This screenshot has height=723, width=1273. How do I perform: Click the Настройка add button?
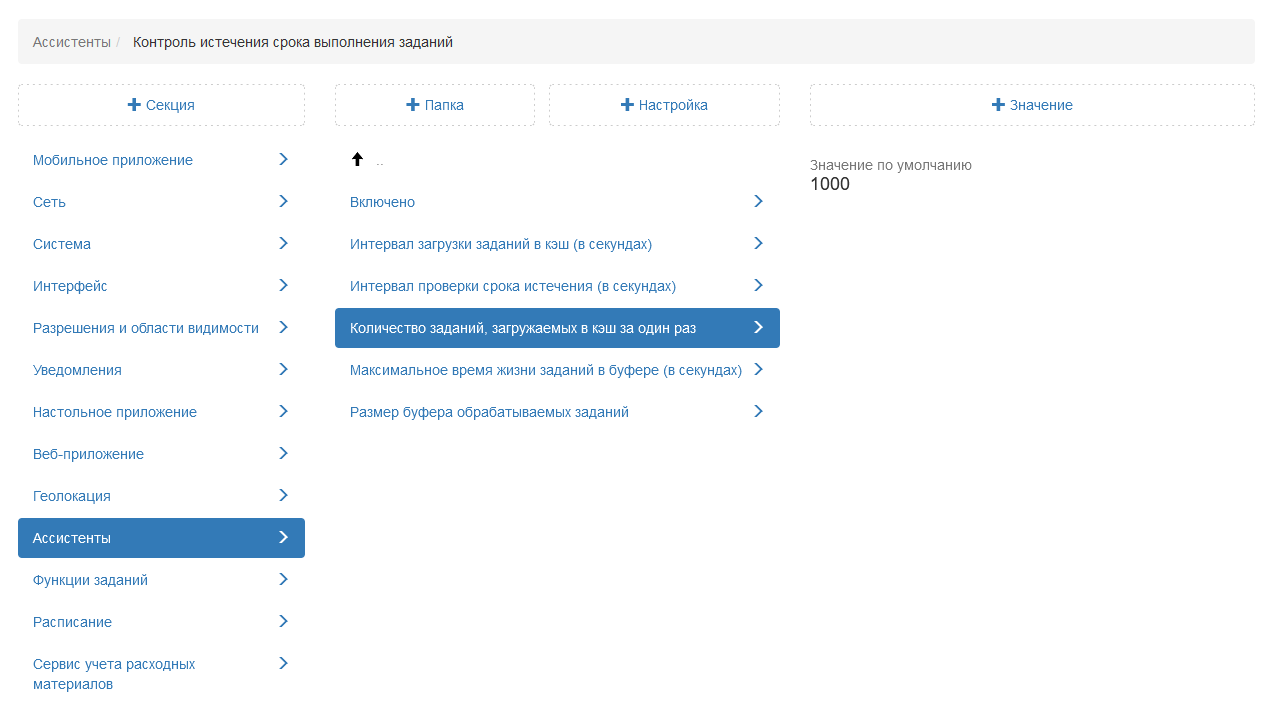click(x=664, y=105)
